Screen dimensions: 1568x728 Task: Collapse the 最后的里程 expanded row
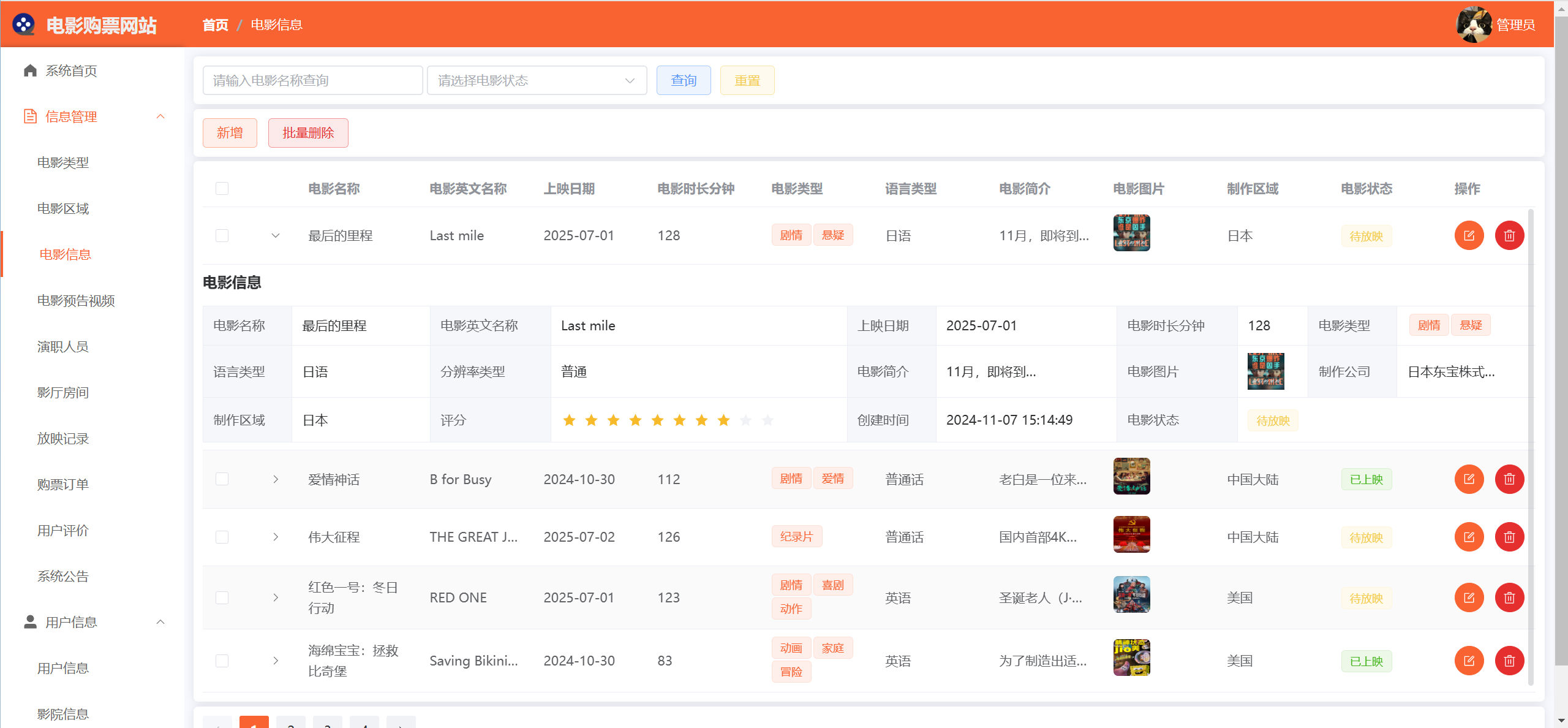point(276,235)
